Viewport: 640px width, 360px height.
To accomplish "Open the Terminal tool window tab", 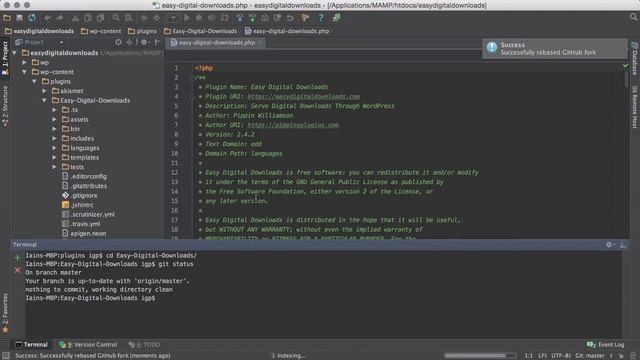I will click(31, 344).
